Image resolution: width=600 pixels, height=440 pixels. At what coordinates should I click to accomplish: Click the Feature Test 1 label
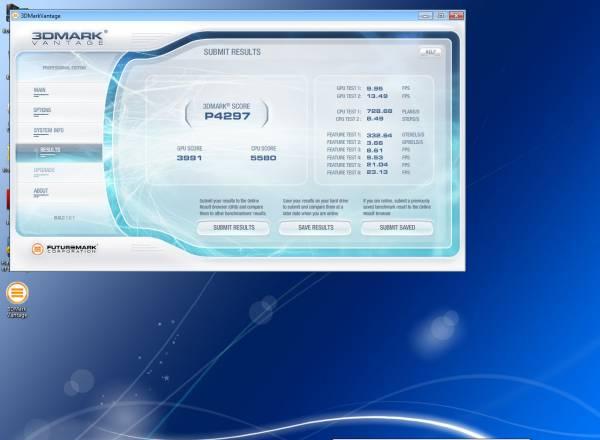(x=344, y=135)
